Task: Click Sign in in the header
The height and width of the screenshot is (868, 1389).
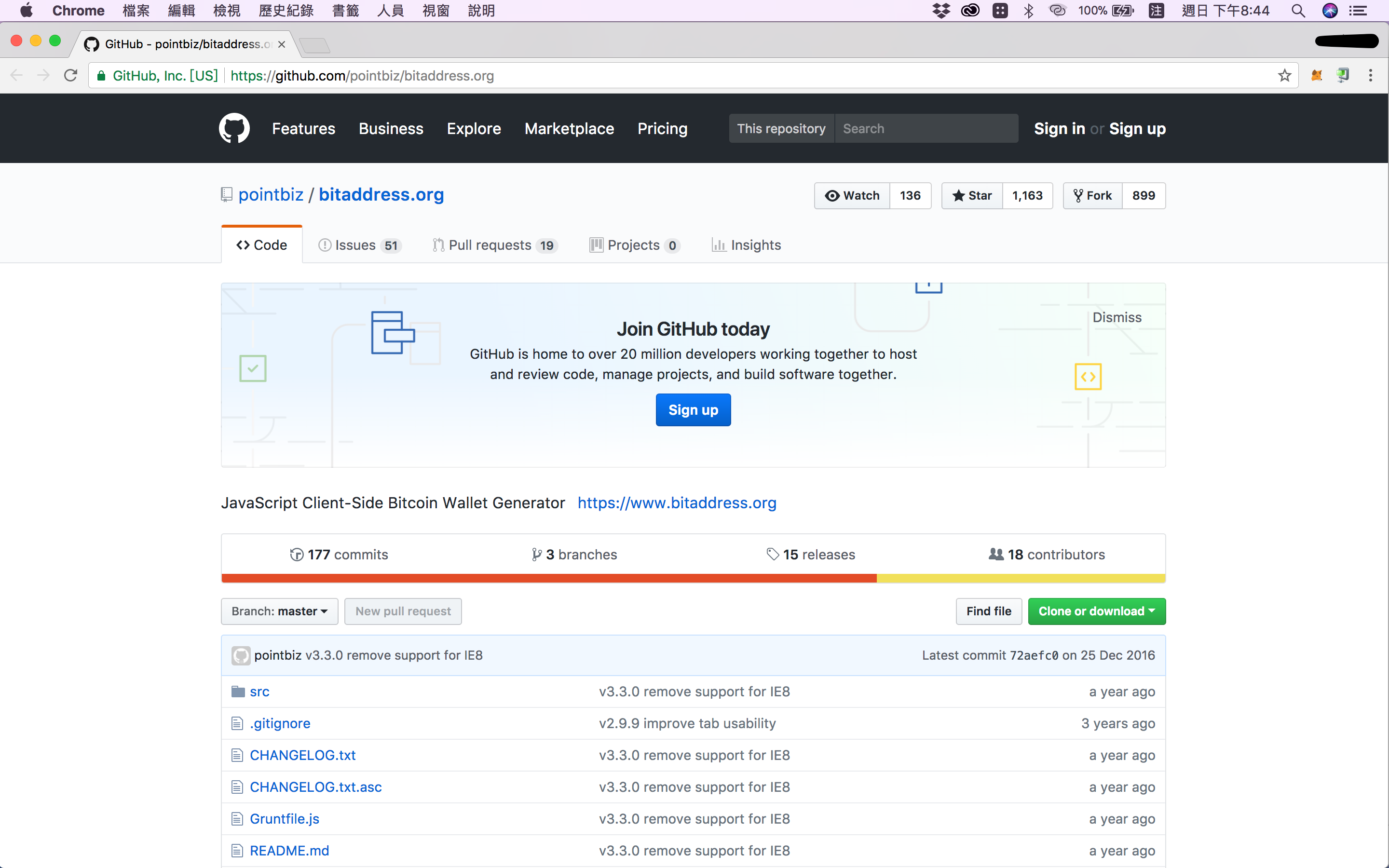Action: point(1060,129)
